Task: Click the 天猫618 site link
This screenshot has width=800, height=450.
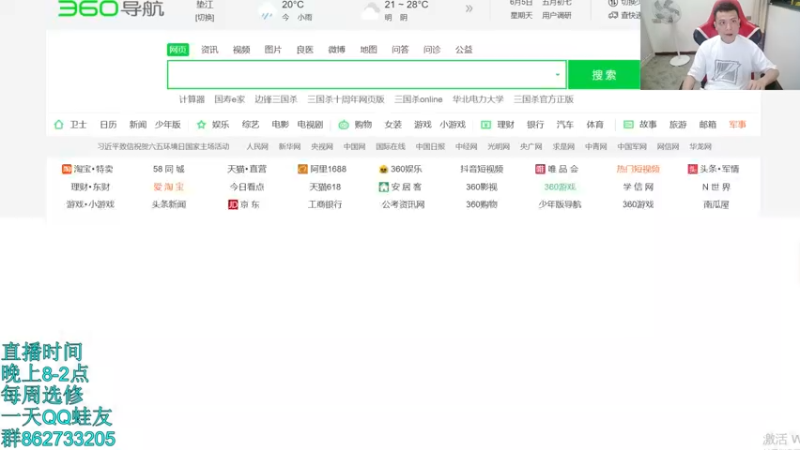Action: pyautogui.click(x=325, y=187)
